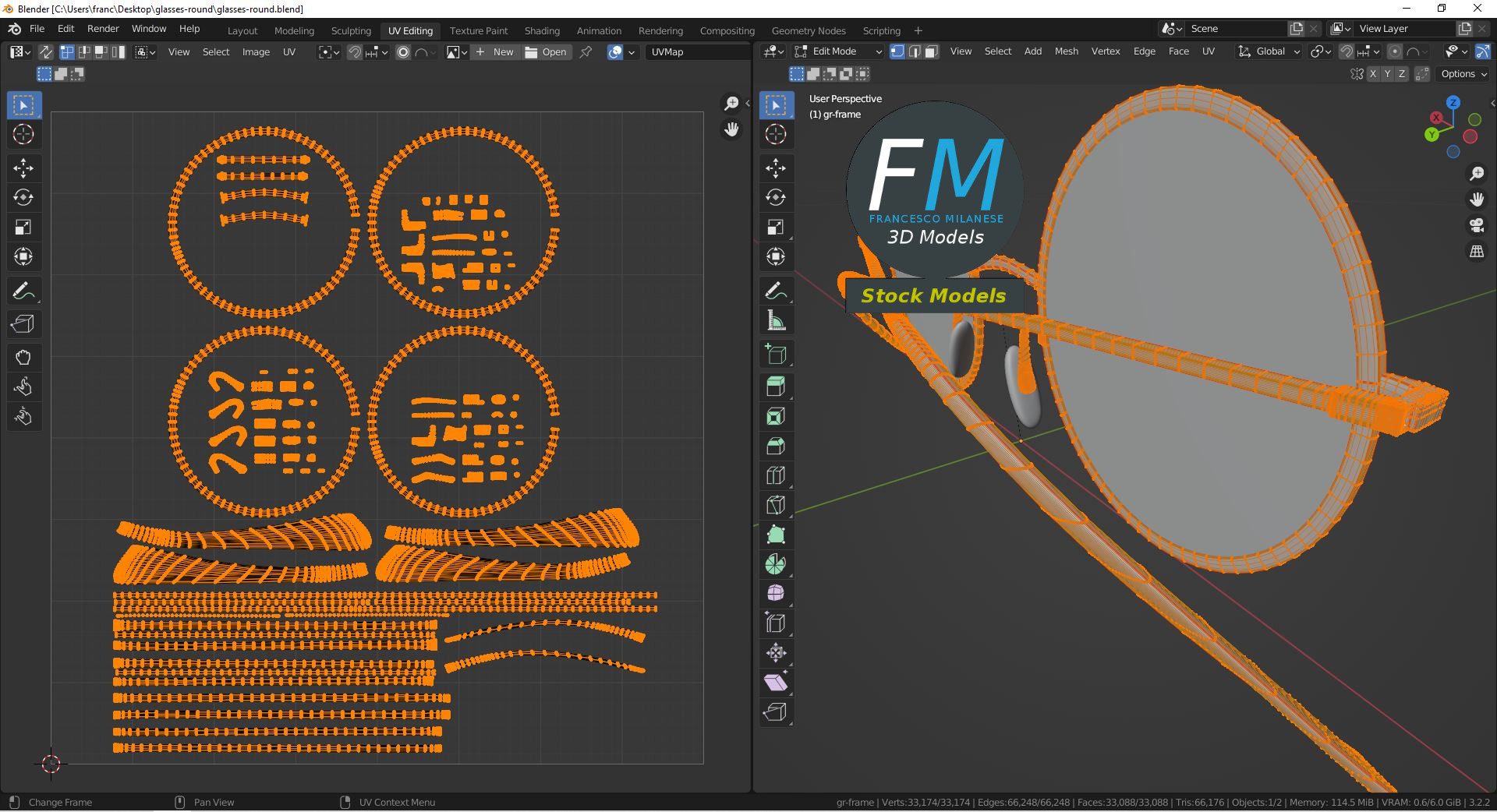This screenshot has height=812, width=1497.
Task: Select the Grab sculpt tool in UV editor
Action: (23, 358)
